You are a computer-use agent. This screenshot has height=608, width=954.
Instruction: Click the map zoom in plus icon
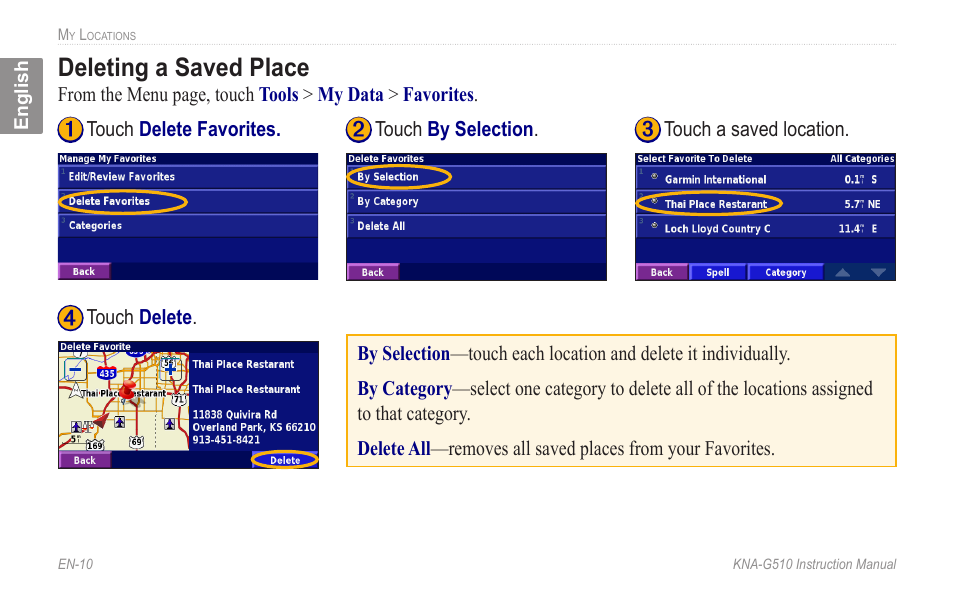tap(171, 368)
